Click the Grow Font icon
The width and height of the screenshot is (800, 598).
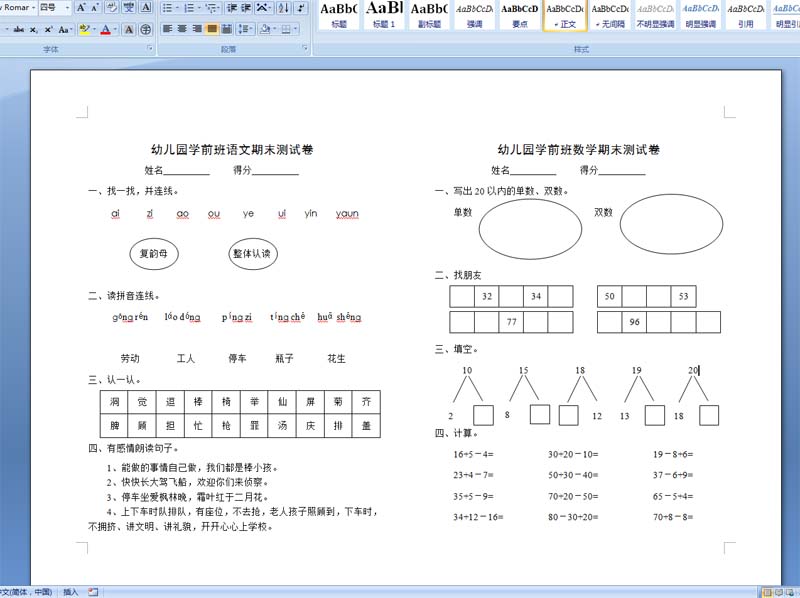coord(81,8)
